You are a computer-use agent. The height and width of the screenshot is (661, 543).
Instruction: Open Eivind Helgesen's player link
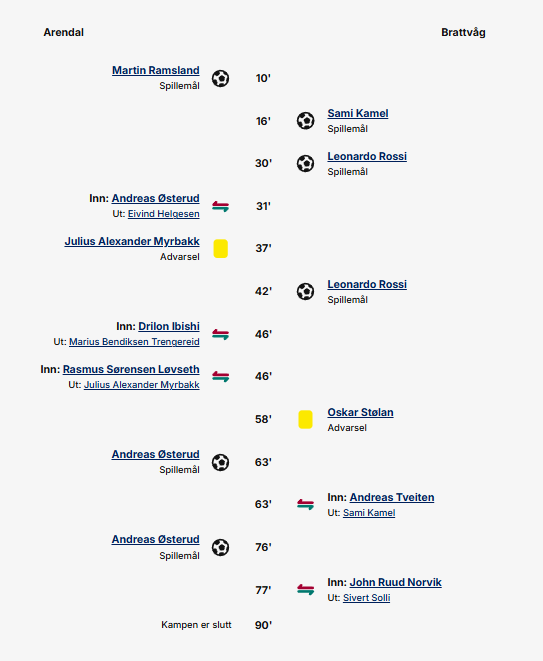pos(164,214)
